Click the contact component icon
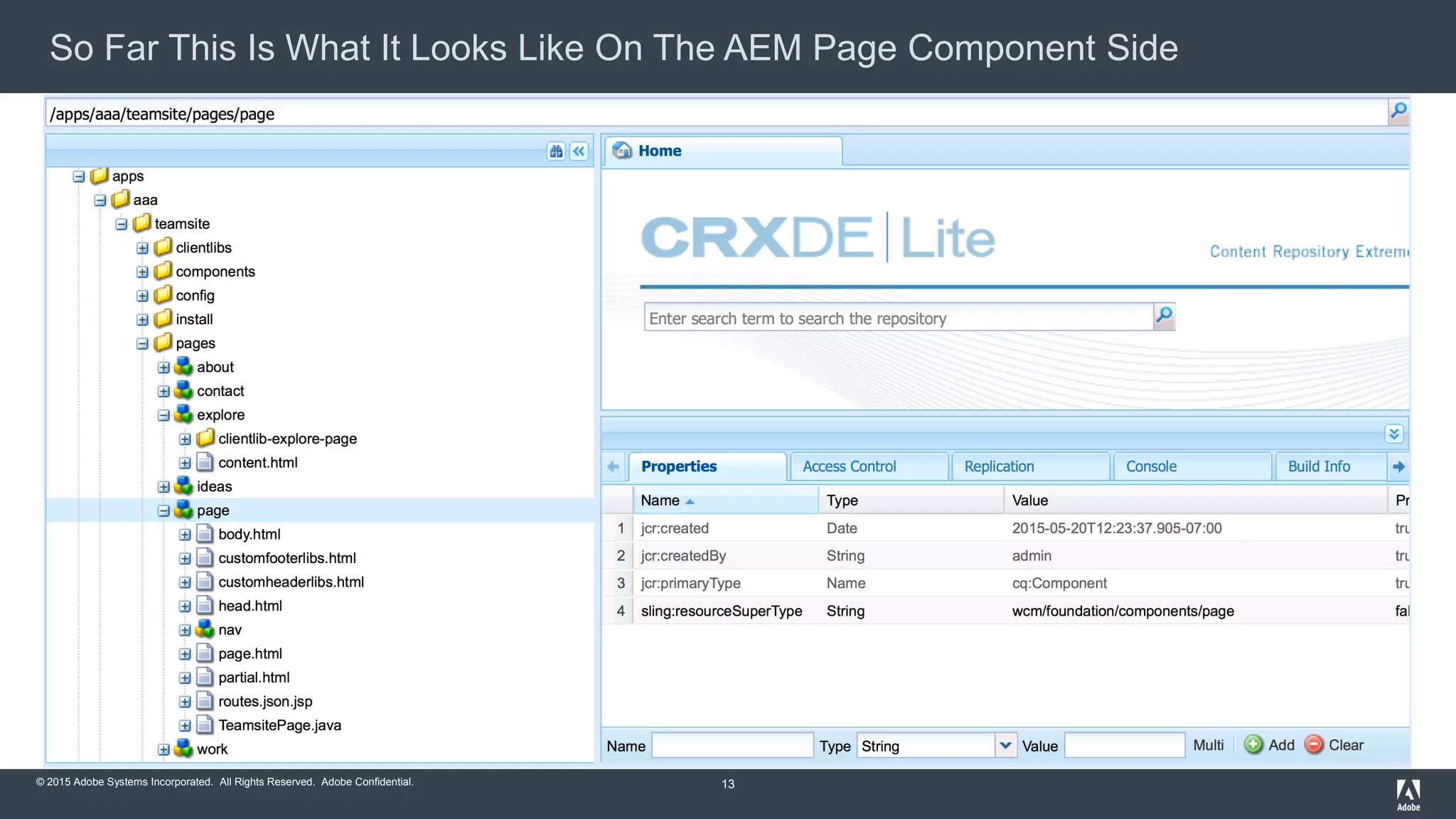This screenshot has height=819, width=1456. (x=184, y=390)
